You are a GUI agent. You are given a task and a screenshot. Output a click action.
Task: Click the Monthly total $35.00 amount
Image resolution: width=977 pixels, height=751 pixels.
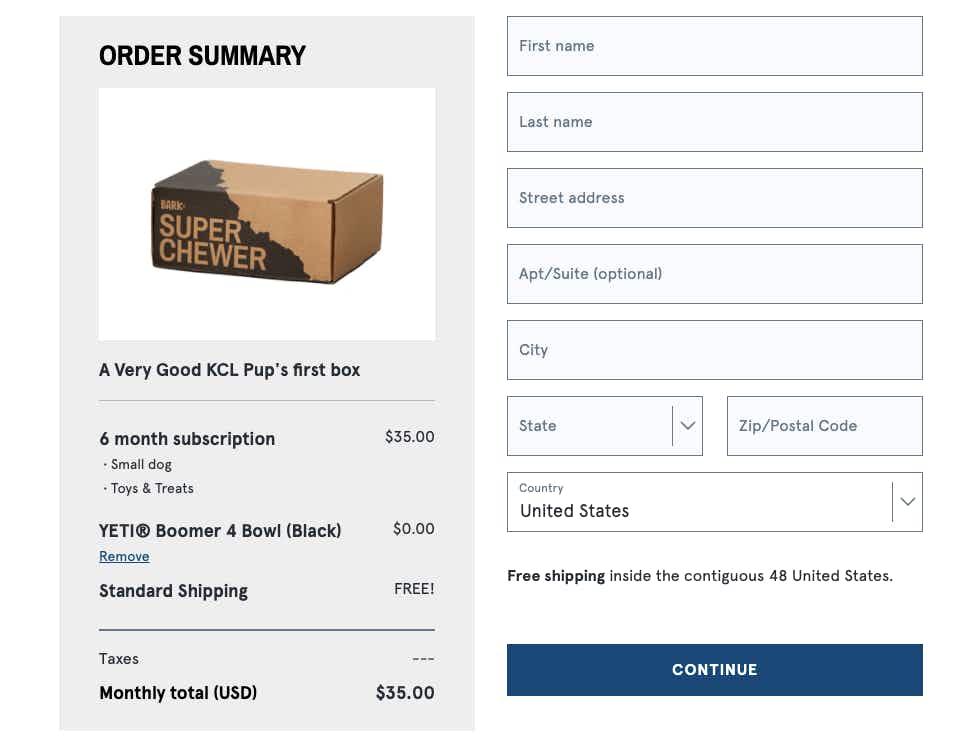pos(405,693)
